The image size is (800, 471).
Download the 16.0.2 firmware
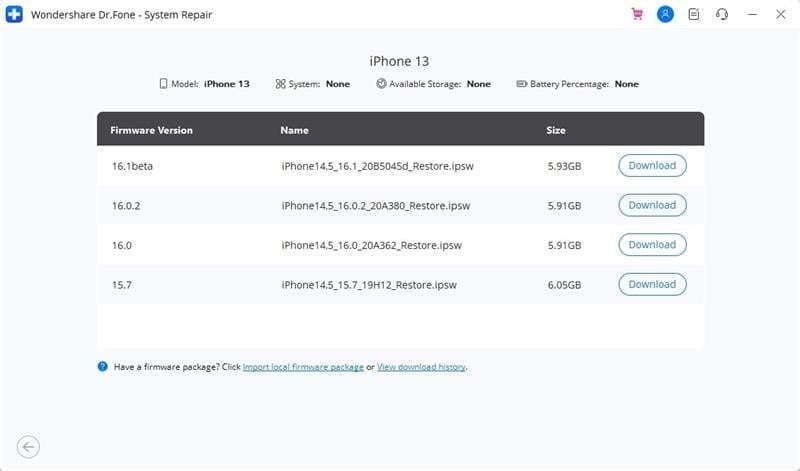652,205
